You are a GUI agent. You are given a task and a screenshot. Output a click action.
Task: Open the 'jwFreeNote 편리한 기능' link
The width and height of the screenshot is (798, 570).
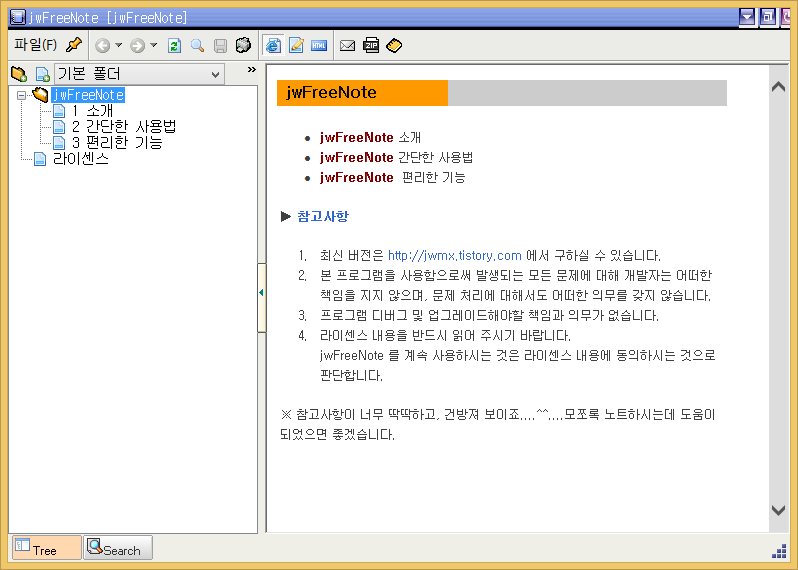[392, 177]
